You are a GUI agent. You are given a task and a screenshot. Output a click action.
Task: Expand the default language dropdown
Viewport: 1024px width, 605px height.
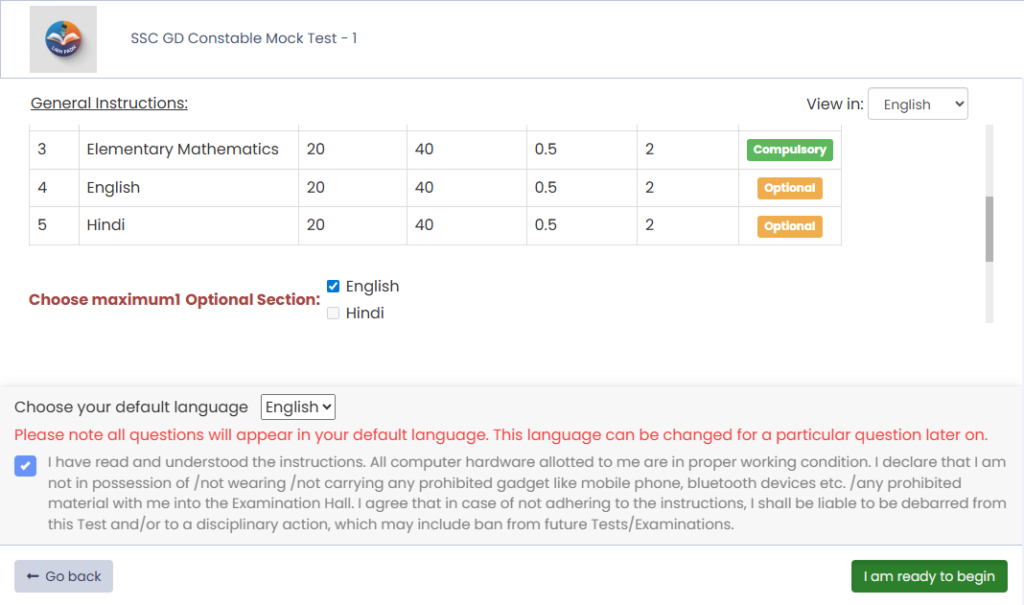point(298,407)
